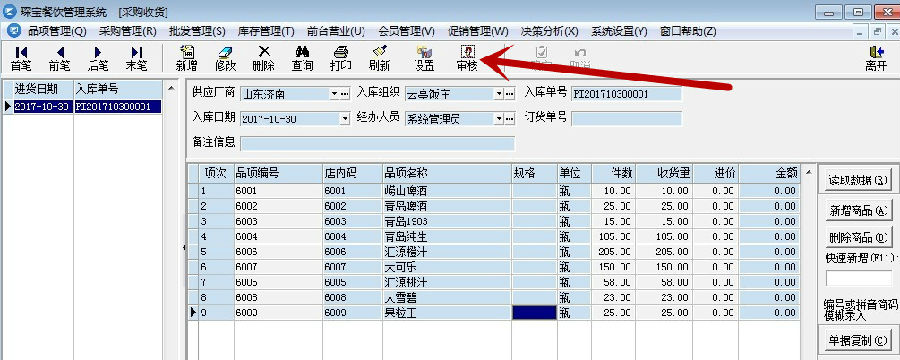The height and width of the screenshot is (360, 900).
Task: Click the 订货单号 input field
Action: pos(626,119)
